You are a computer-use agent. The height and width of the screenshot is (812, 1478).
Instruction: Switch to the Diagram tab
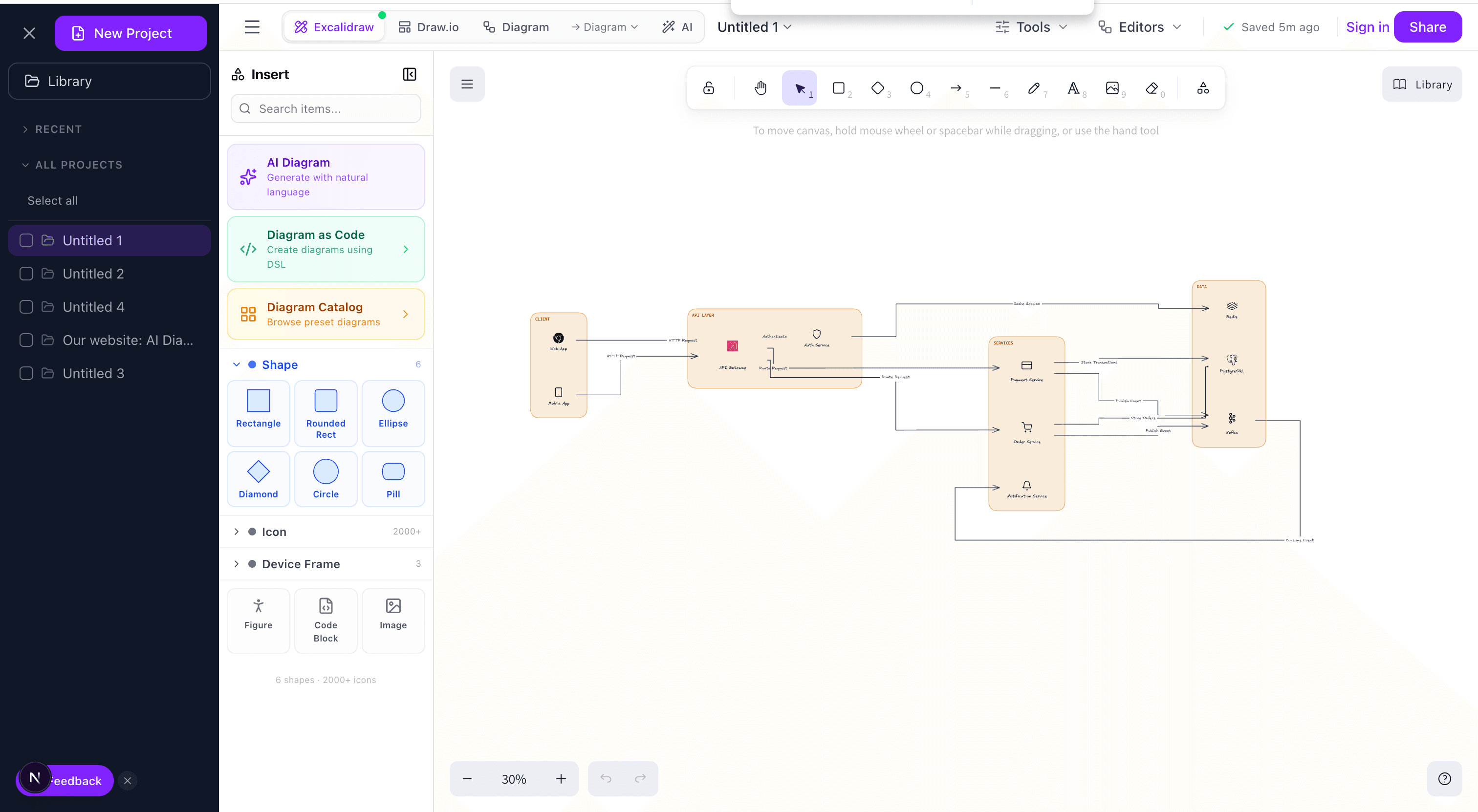[x=515, y=27]
